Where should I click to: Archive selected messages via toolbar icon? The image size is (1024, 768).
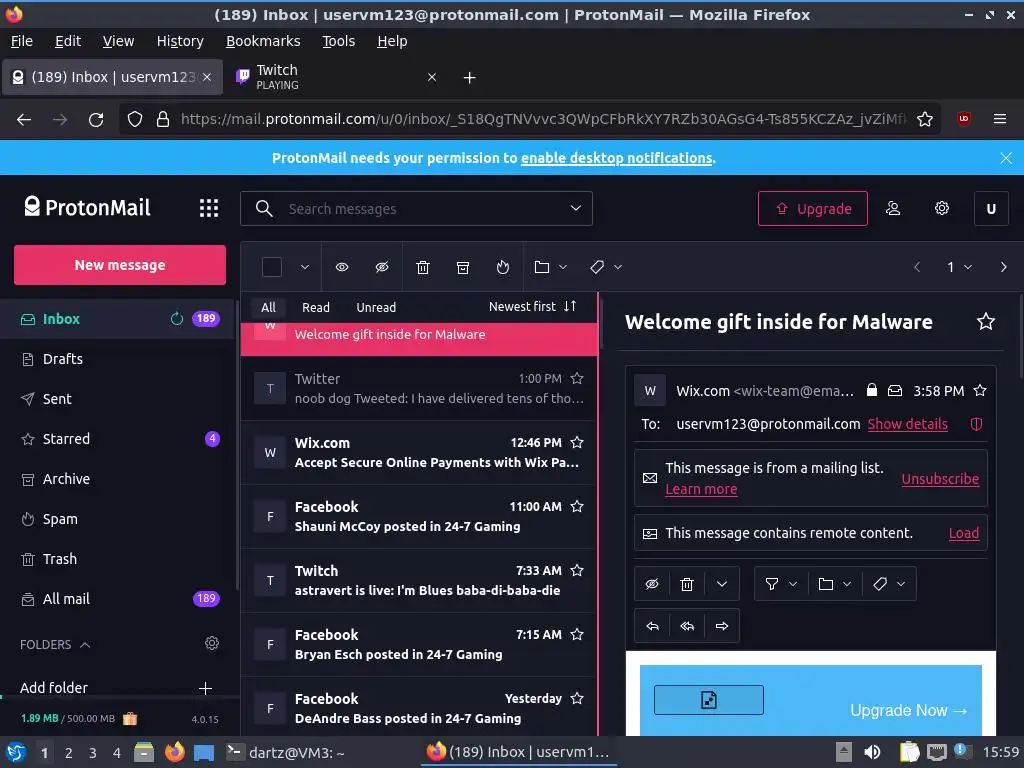(x=463, y=267)
